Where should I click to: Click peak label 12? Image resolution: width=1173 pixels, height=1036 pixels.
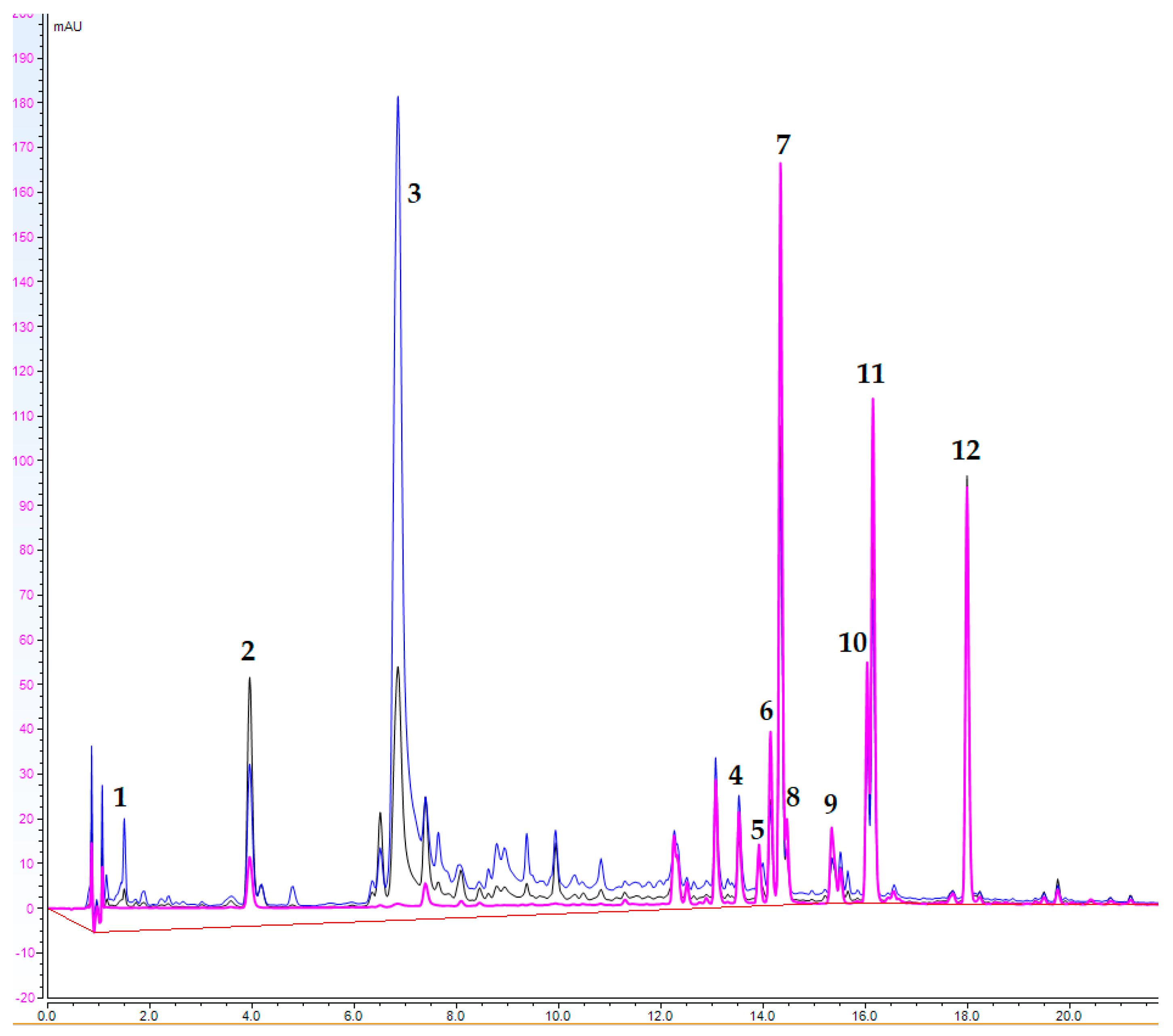pyautogui.click(x=965, y=451)
